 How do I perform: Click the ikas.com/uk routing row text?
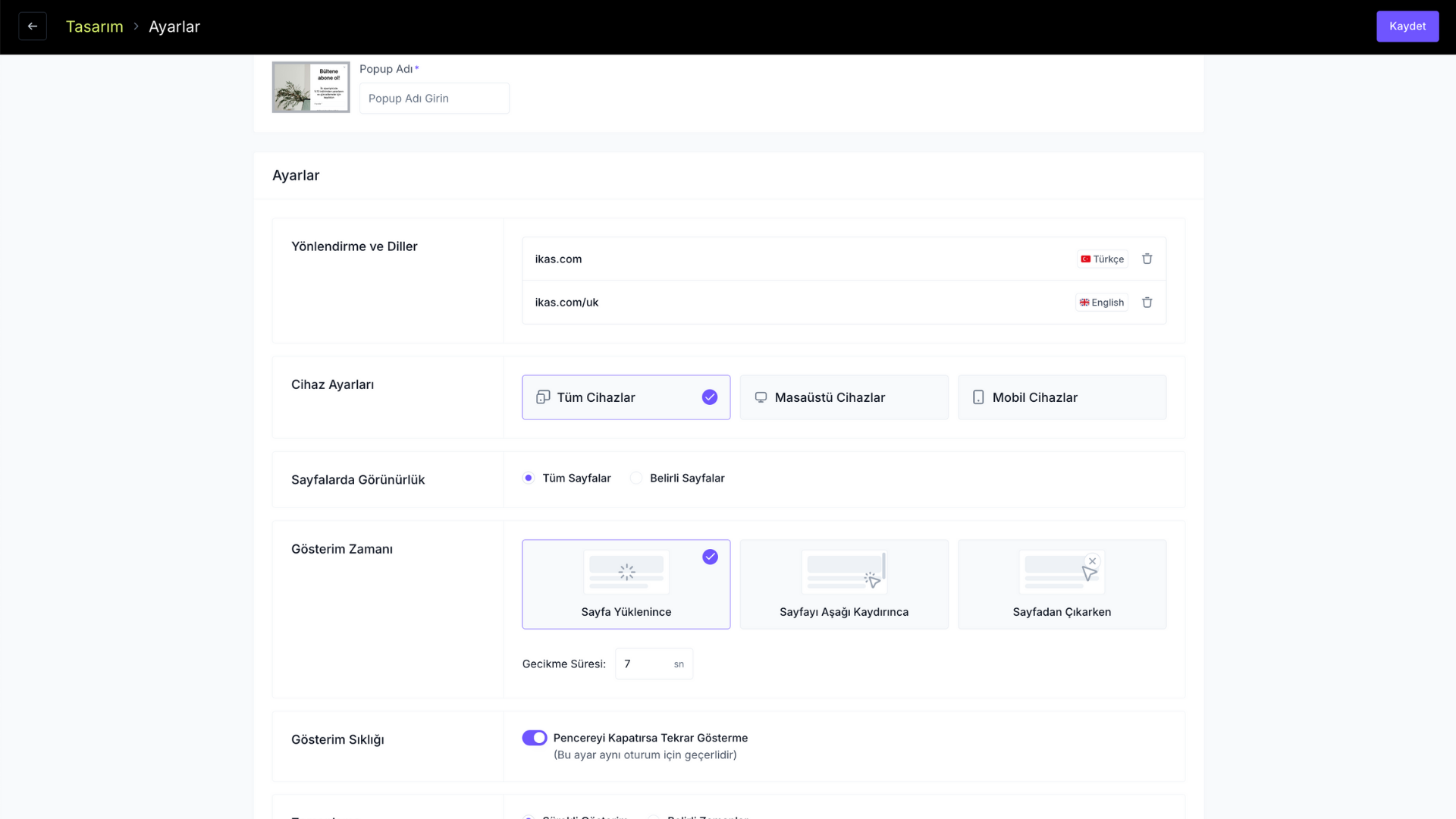[x=566, y=303]
